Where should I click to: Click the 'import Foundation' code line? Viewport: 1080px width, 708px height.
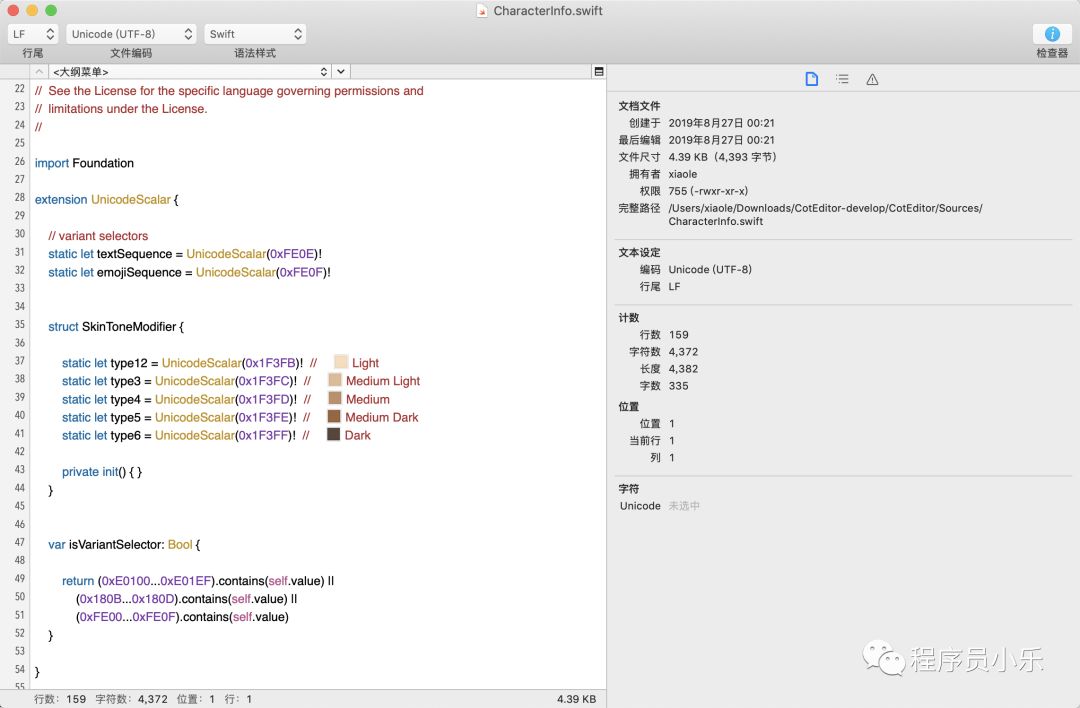(x=84, y=163)
